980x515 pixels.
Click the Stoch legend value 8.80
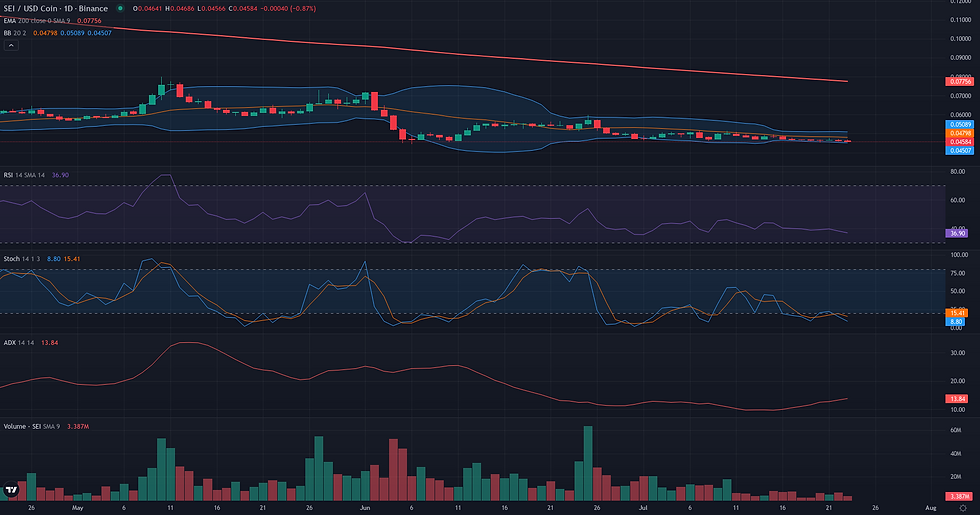click(x=54, y=259)
